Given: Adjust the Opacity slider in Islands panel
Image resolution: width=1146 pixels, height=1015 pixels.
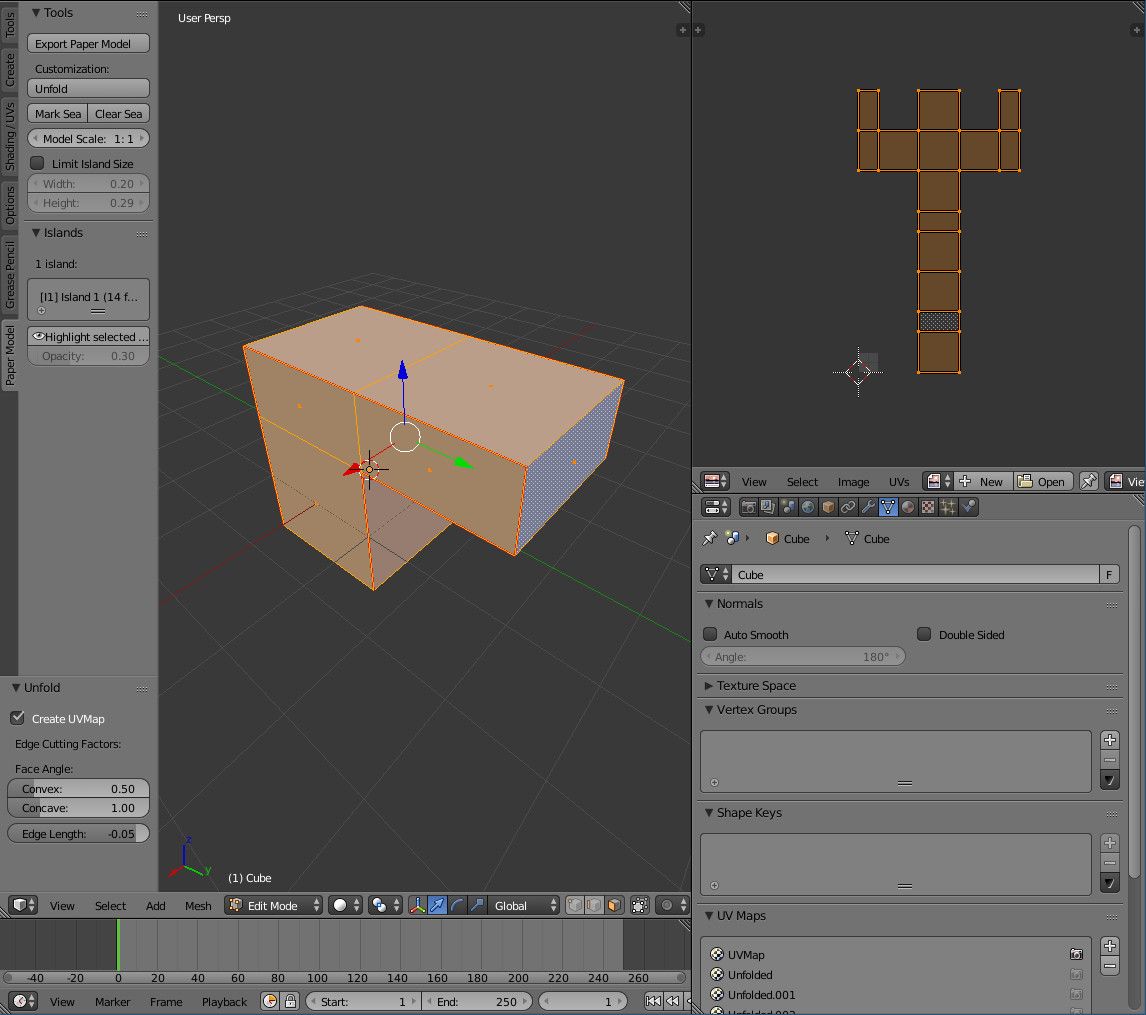Looking at the screenshot, I should (x=88, y=356).
